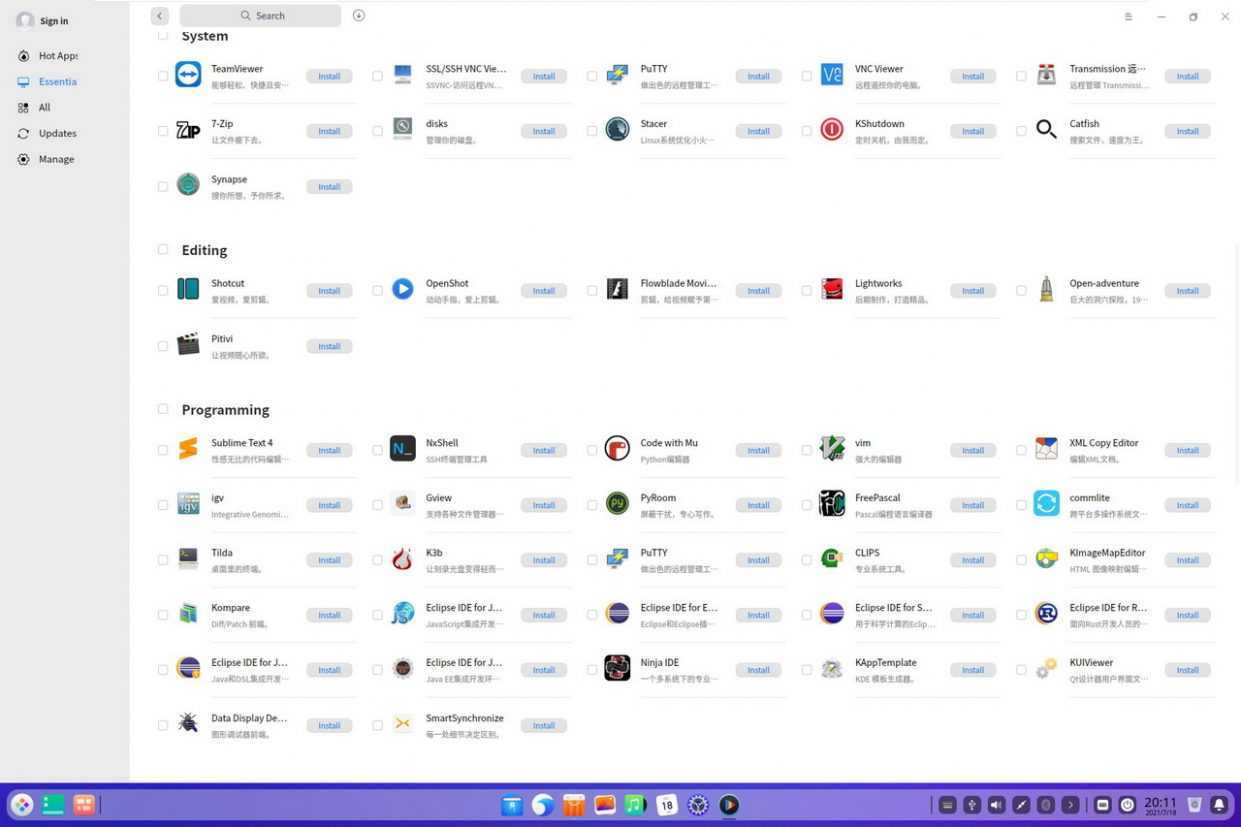Click the Shotcut app icon
The height and width of the screenshot is (827, 1241).
pyautogui.click(x=188, y=290)
